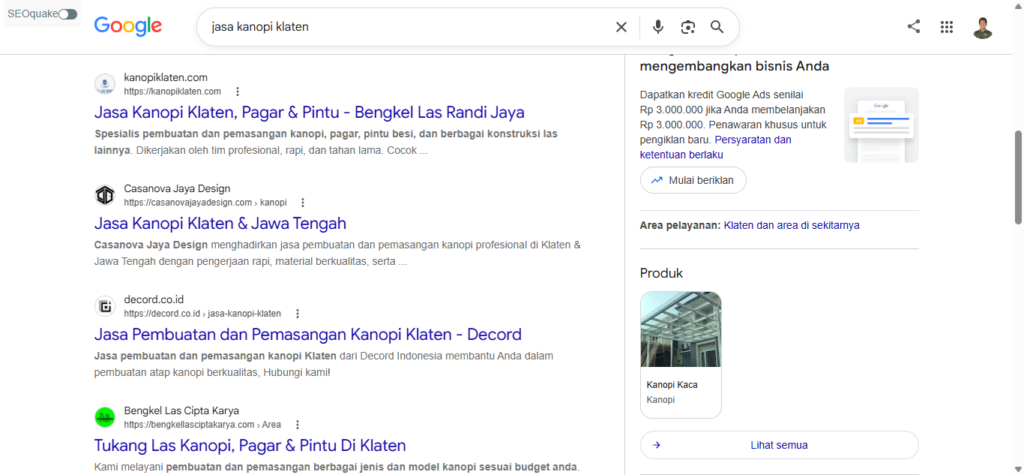The width and height of the screenshot is (1024, 475).
Task: Click 'mengembangkan bisnis Anda' heading
Action: pos(735,66)
